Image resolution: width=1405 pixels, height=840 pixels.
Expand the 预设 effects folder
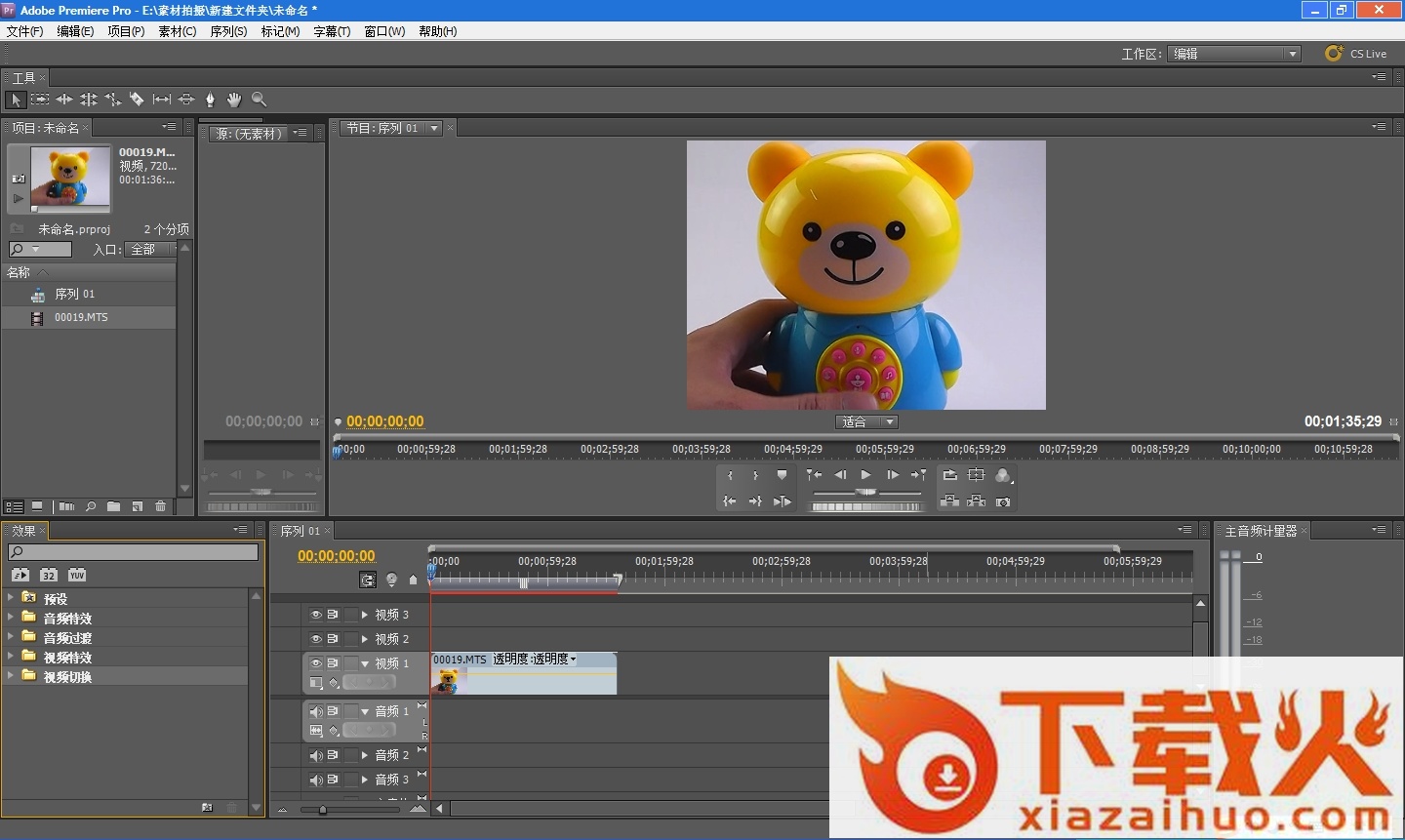point(11,597)
